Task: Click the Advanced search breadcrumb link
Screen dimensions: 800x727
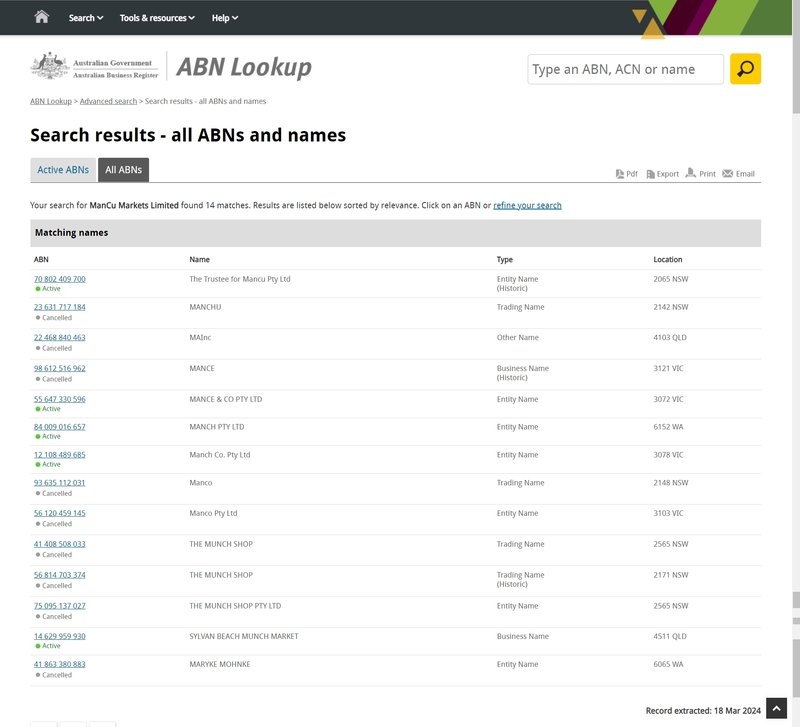Action: click(x=108, y=101)
